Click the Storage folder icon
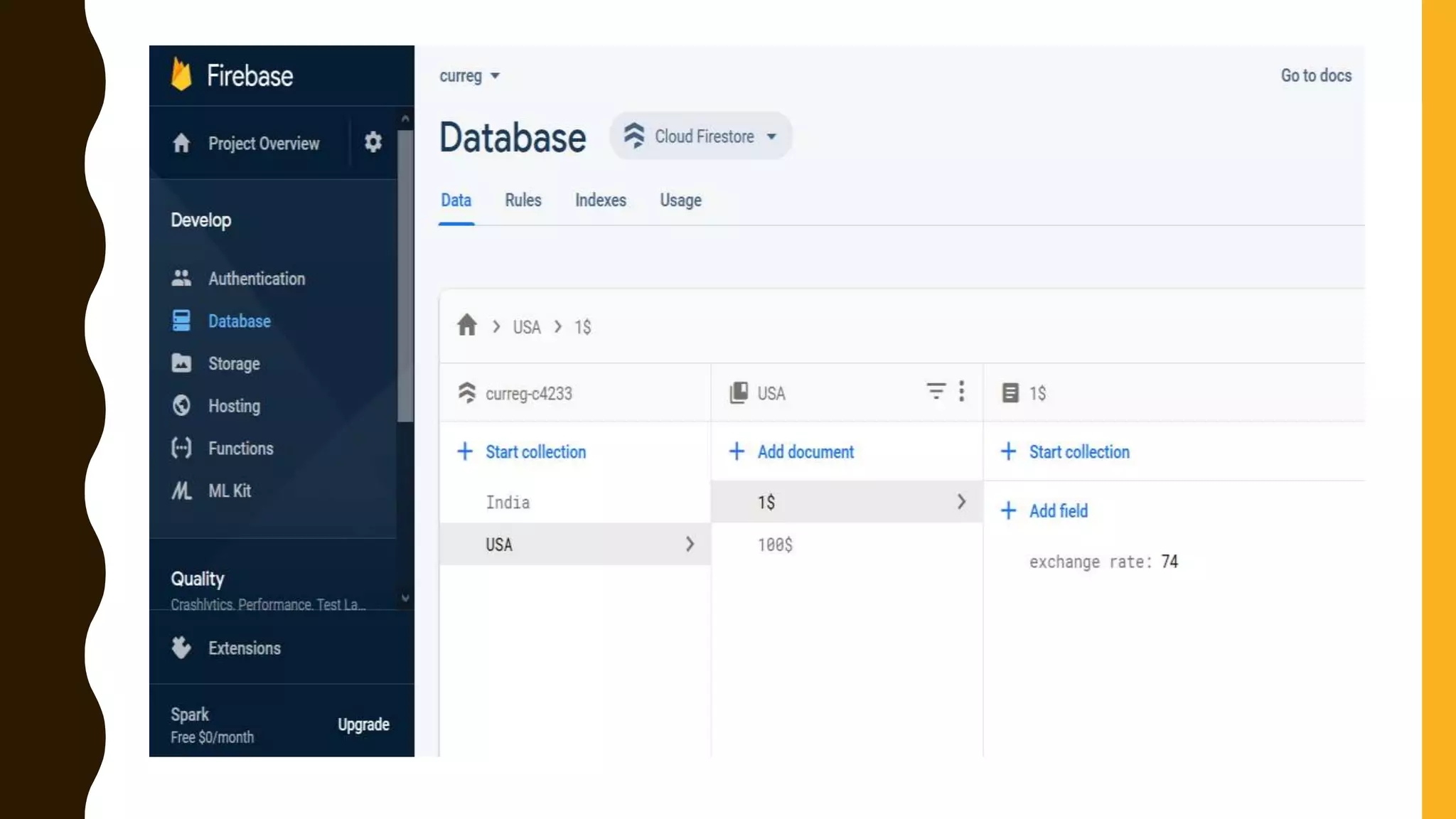1456x819 pixels. tap(181, 363)
